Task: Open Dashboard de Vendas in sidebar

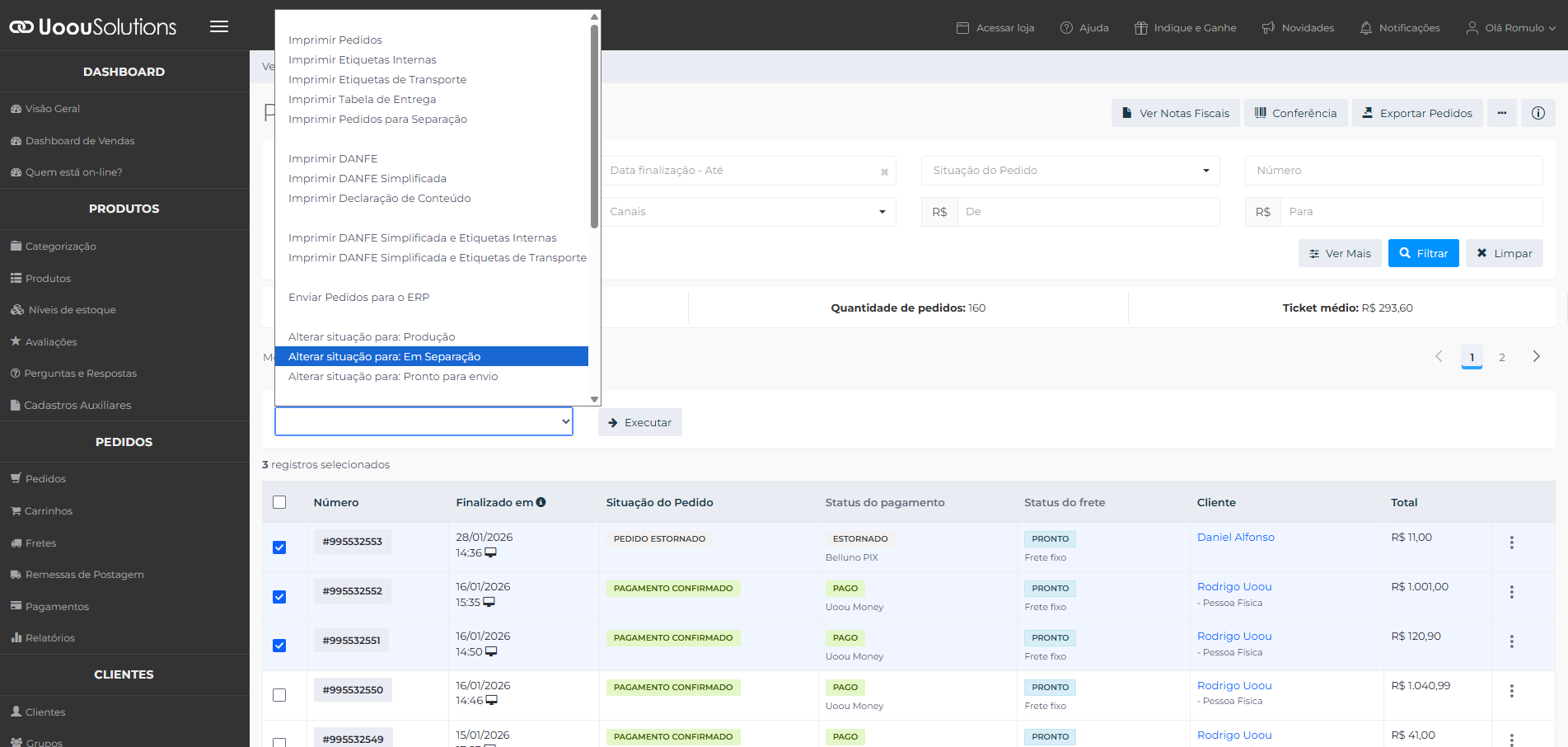Action: pos(80,140)
